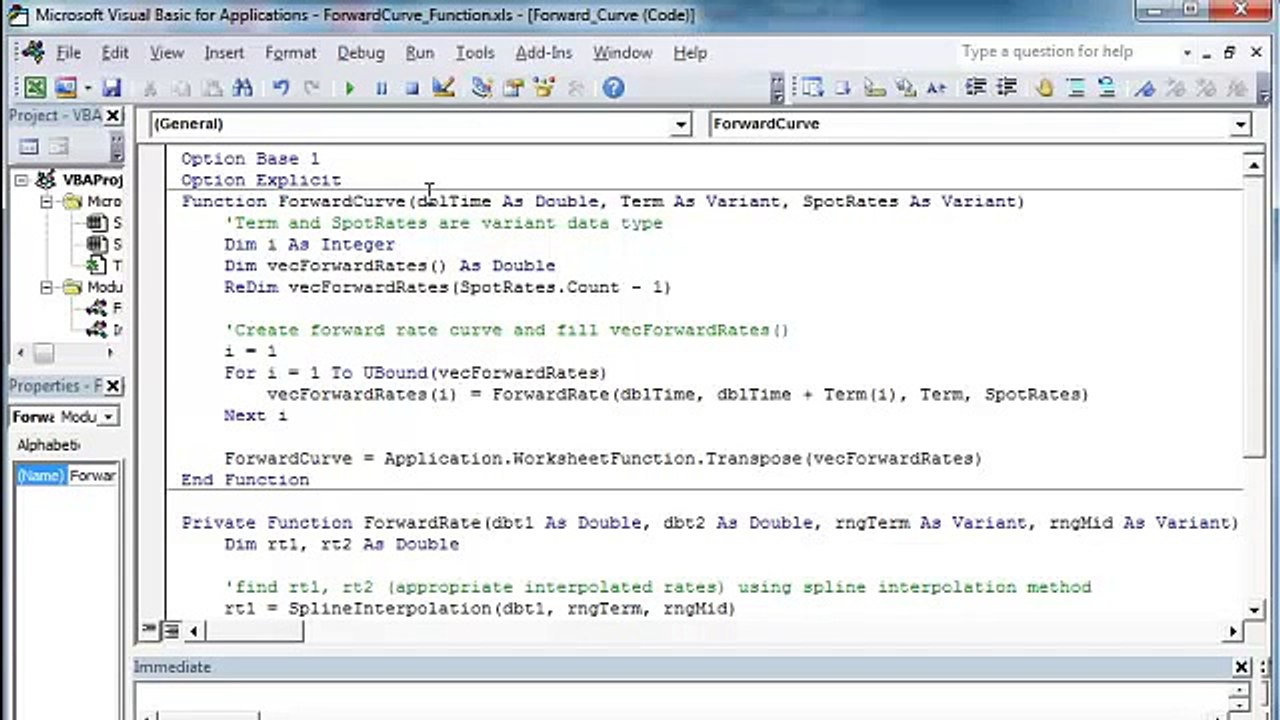Click code window horizontal scrollbar right arrow

(1232, 631)
